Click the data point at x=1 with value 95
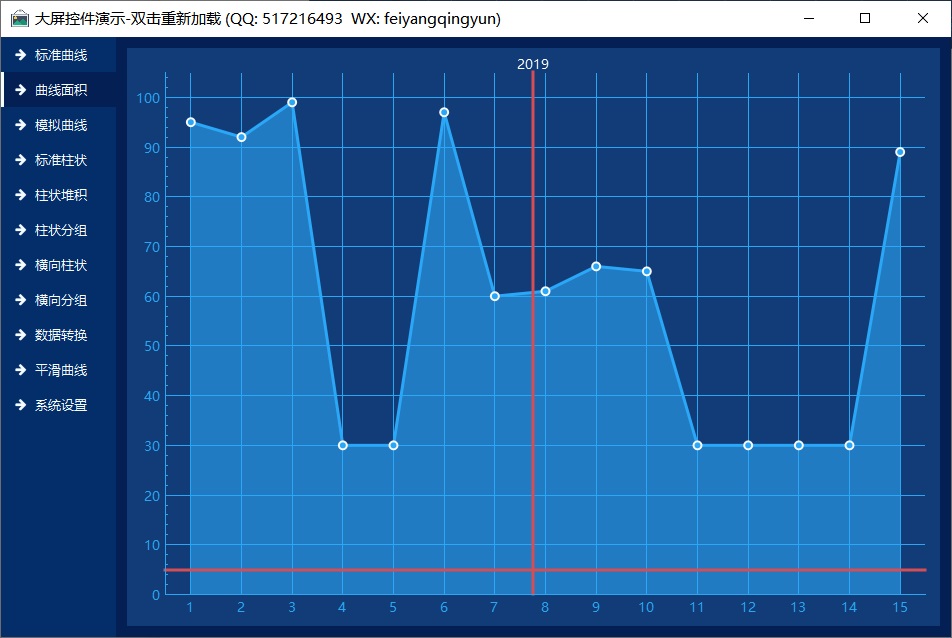Viewport: 952px width, 638px height. tap(190, 122)
